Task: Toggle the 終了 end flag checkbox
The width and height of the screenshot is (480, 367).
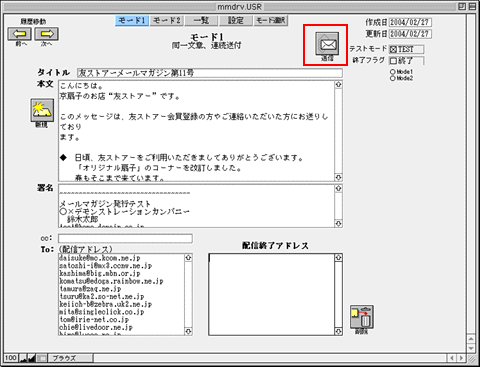Action: tap(394, 61)
